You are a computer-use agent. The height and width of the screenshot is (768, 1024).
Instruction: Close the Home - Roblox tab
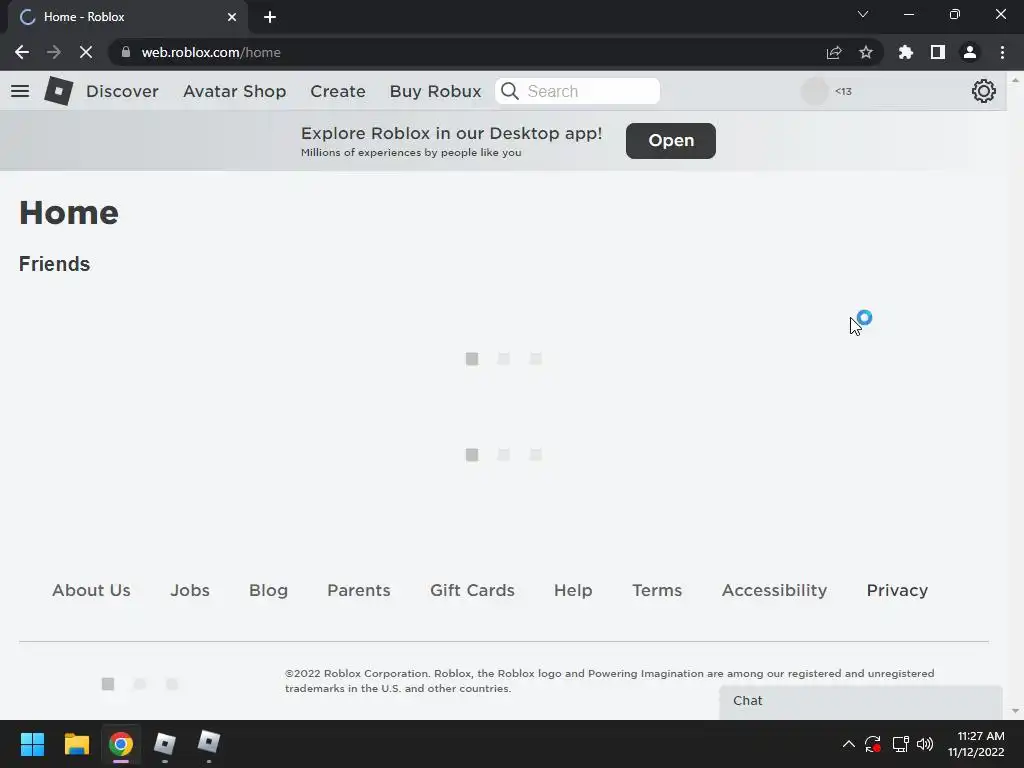point(232,17)
